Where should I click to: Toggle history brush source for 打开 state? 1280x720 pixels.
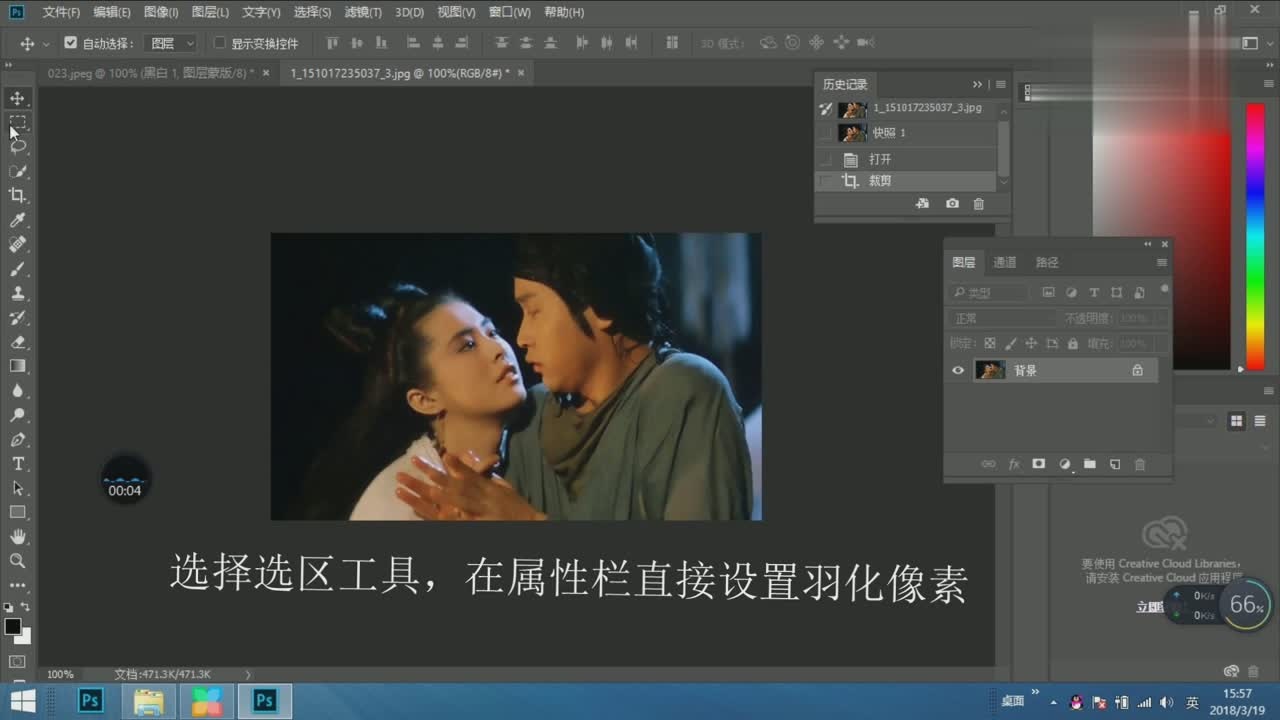825,159
